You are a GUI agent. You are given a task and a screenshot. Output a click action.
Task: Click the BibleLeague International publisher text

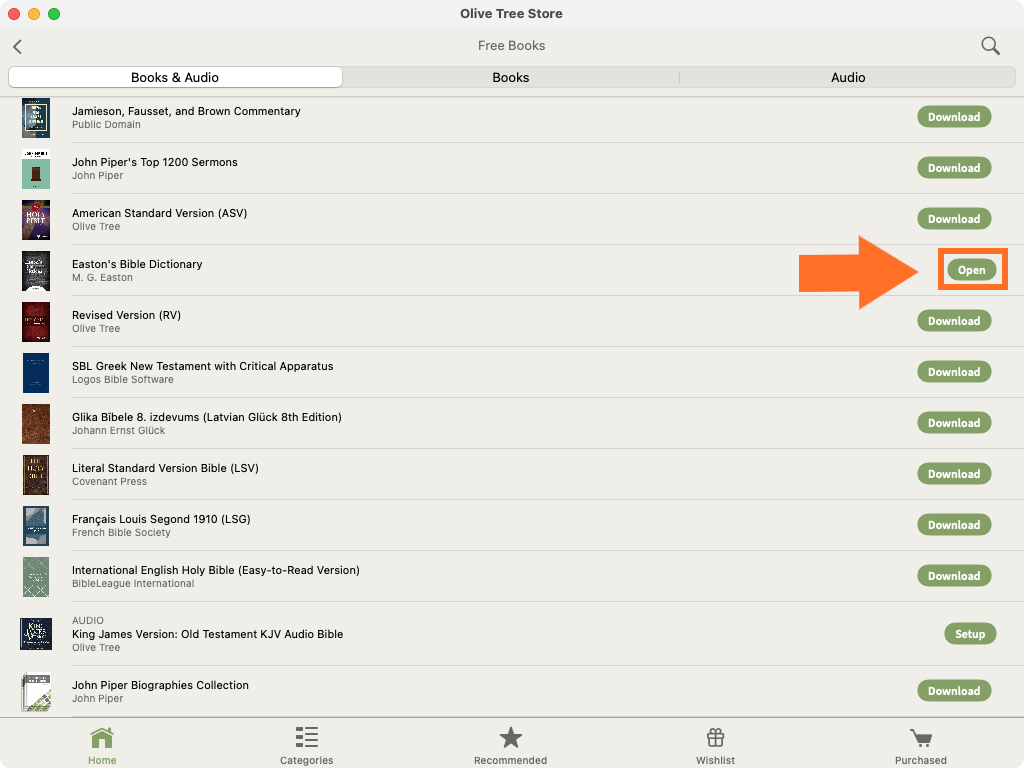pyautogui.click(x=133, y=583)
